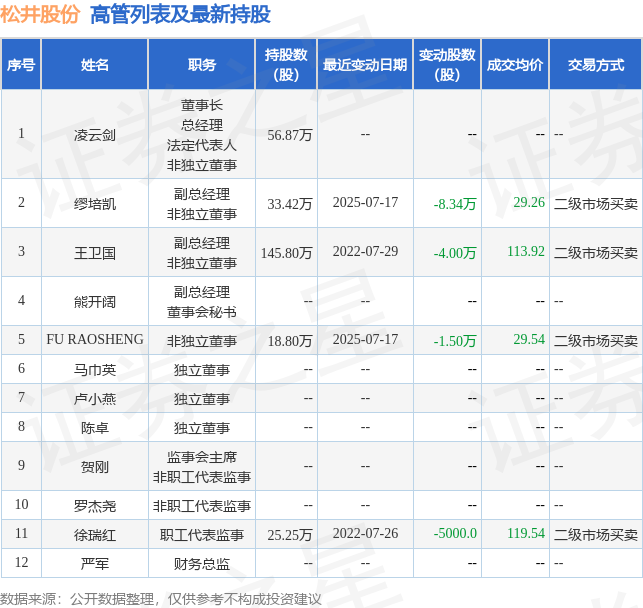Click the 交易方式 column header
This screenshot has width=643, height=608.
point(596,64)
